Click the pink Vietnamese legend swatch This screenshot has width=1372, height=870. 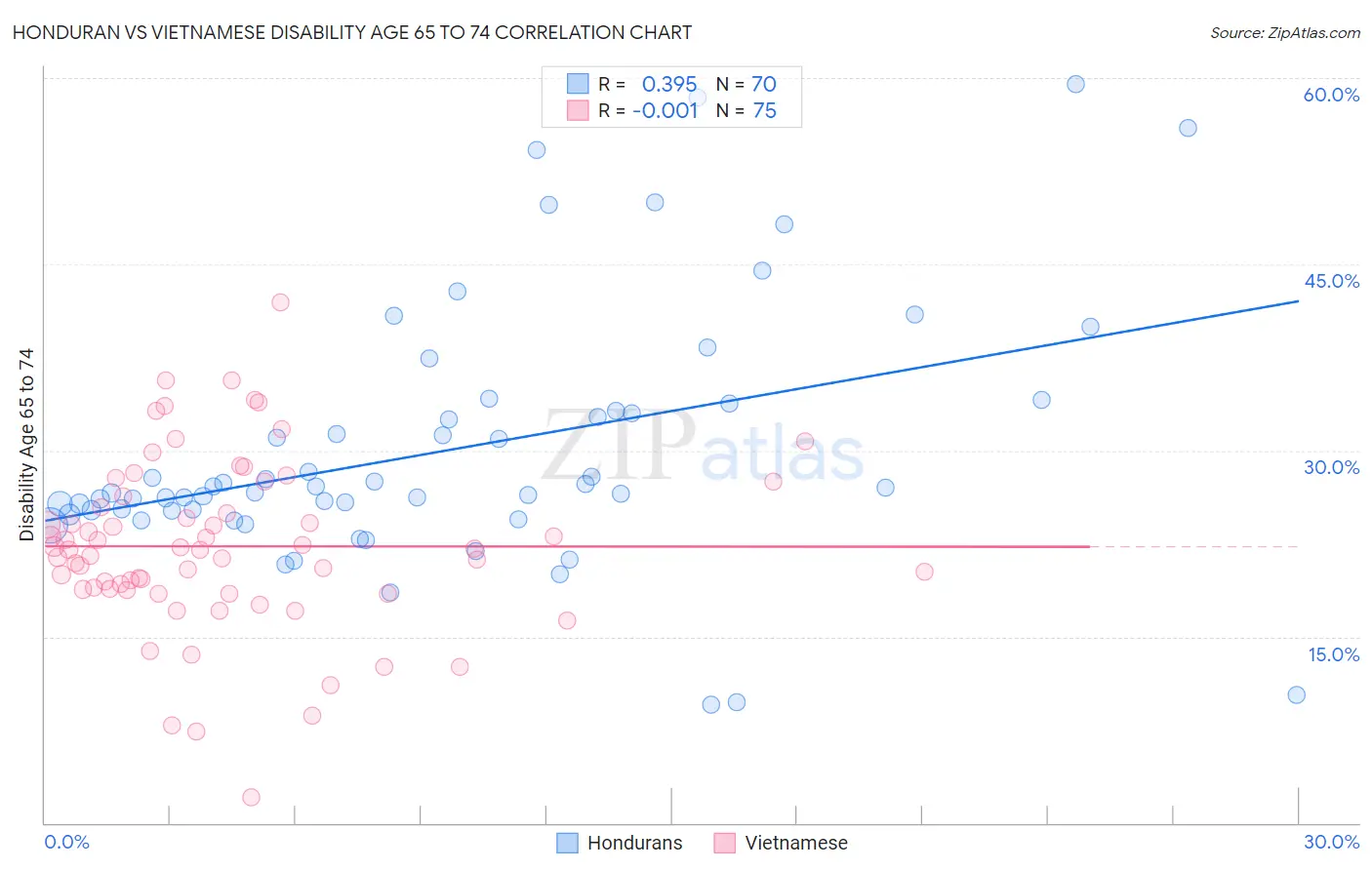(x=724, y=843)
